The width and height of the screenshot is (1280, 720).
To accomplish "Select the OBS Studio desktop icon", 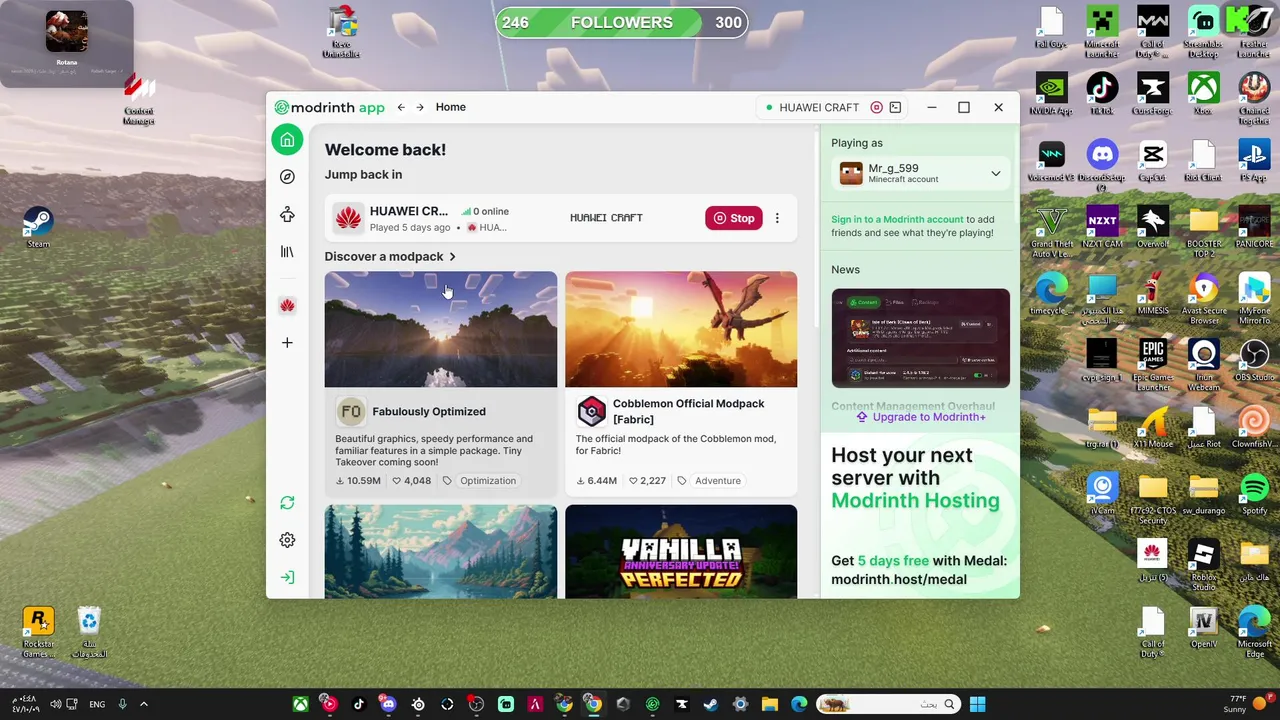I will (1254, 360).
